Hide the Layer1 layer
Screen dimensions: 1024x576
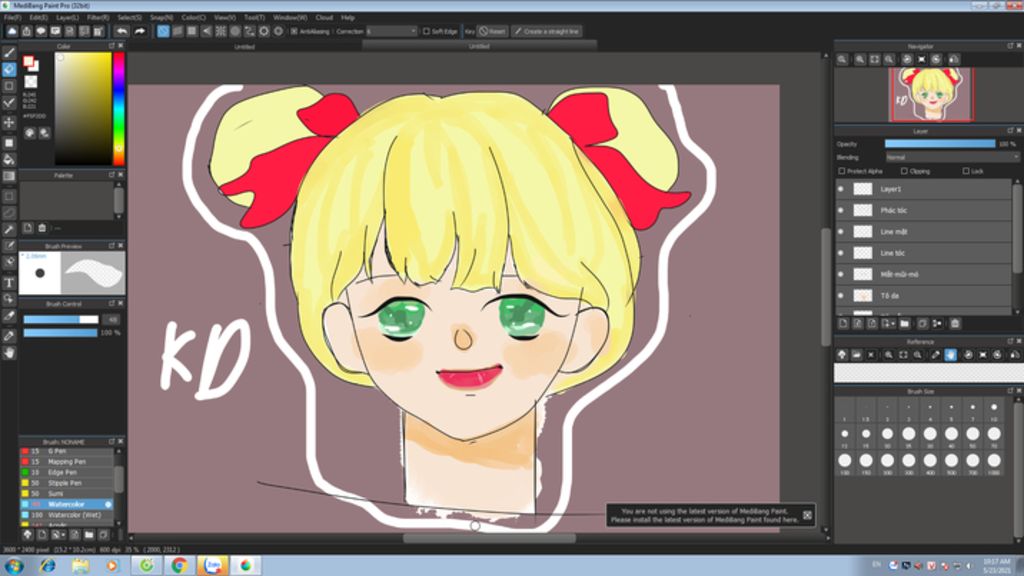(x=841, y=189)
